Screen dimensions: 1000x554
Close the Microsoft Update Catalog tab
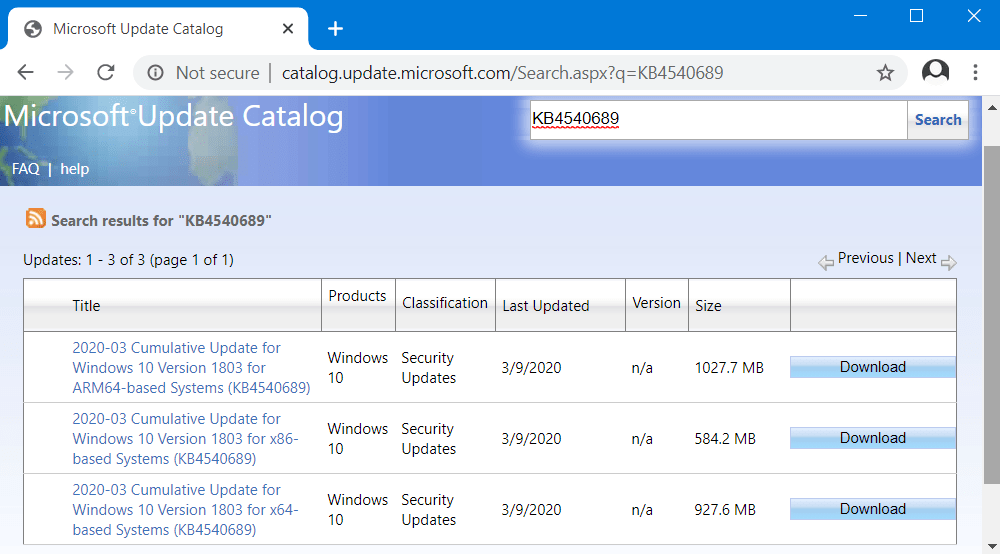[x=288, y=29]
